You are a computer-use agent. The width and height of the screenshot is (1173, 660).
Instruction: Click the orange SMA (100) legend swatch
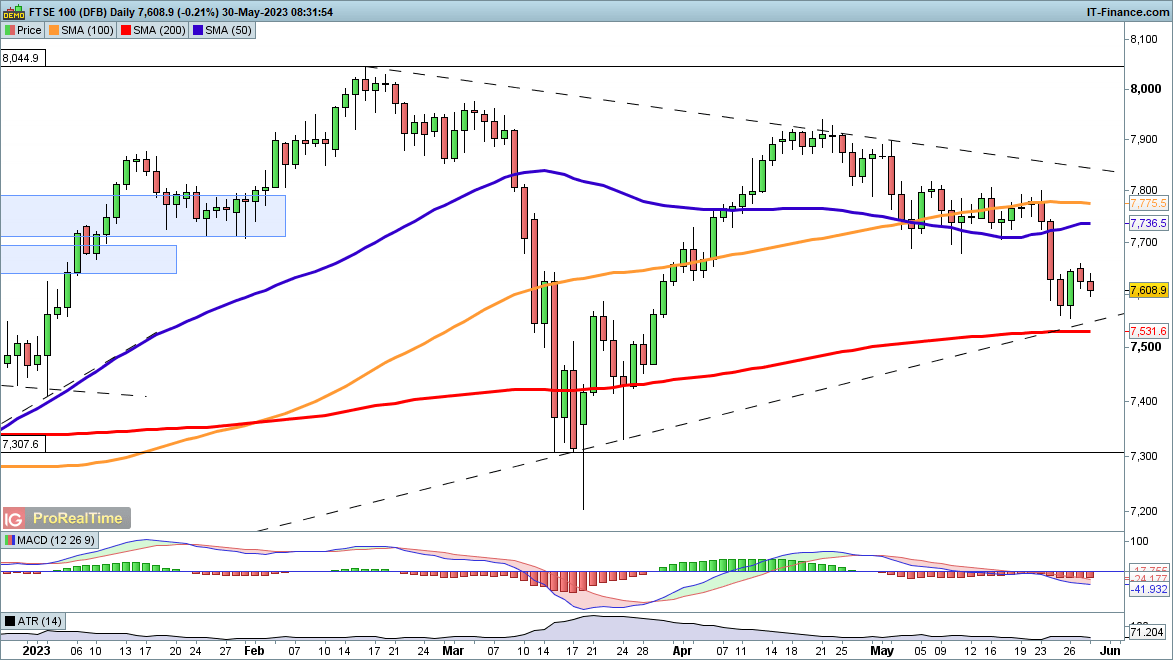(x=53, y=31)
